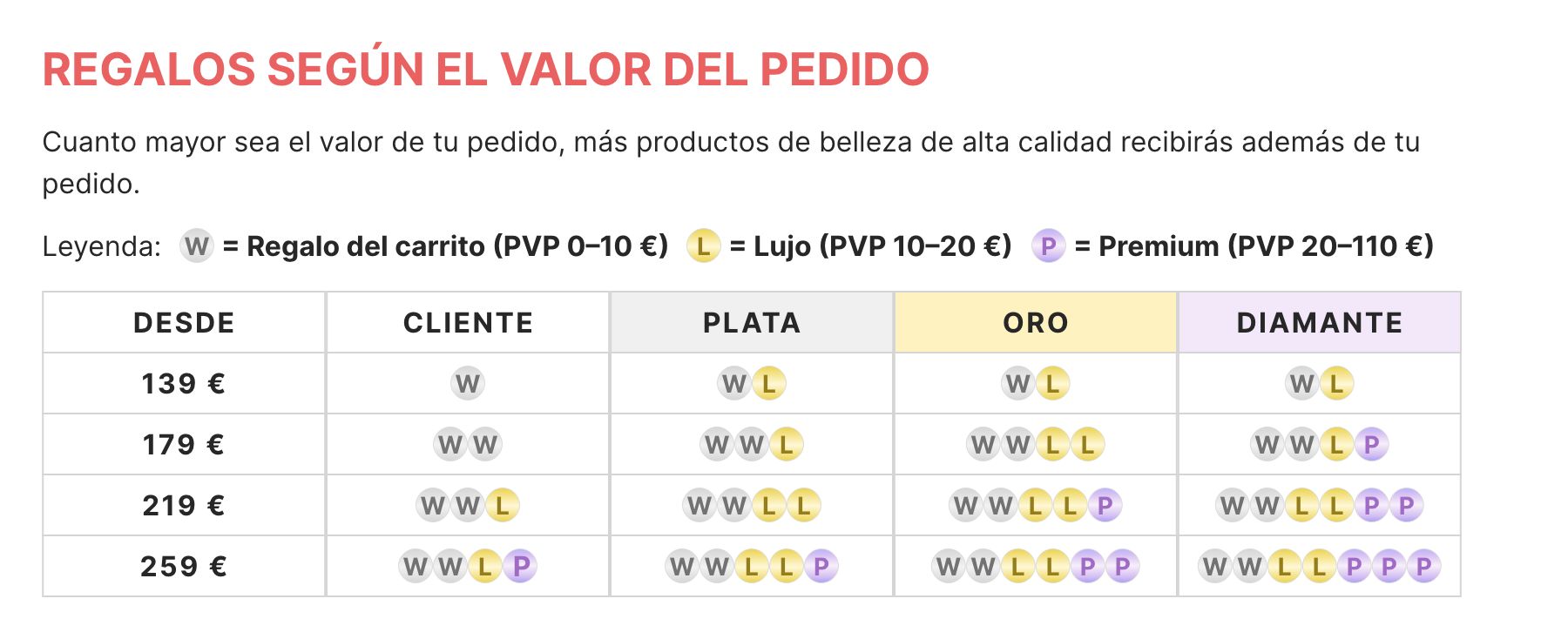1568x639 pixels.
Task: Click the purple P icon in legend
Action: pyautogui.click(x=1048, y=246)
